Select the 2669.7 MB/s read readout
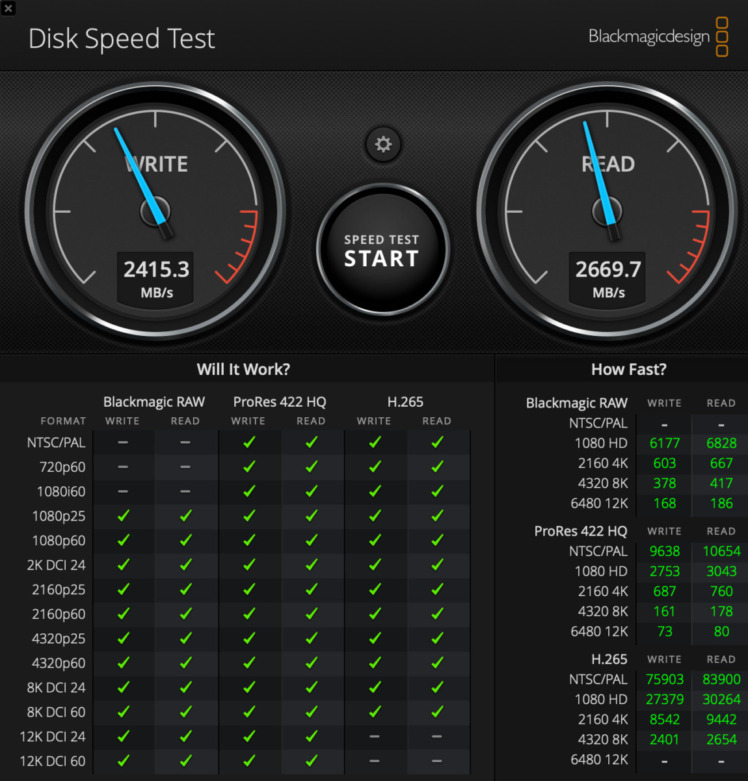 tap(608, 278)
